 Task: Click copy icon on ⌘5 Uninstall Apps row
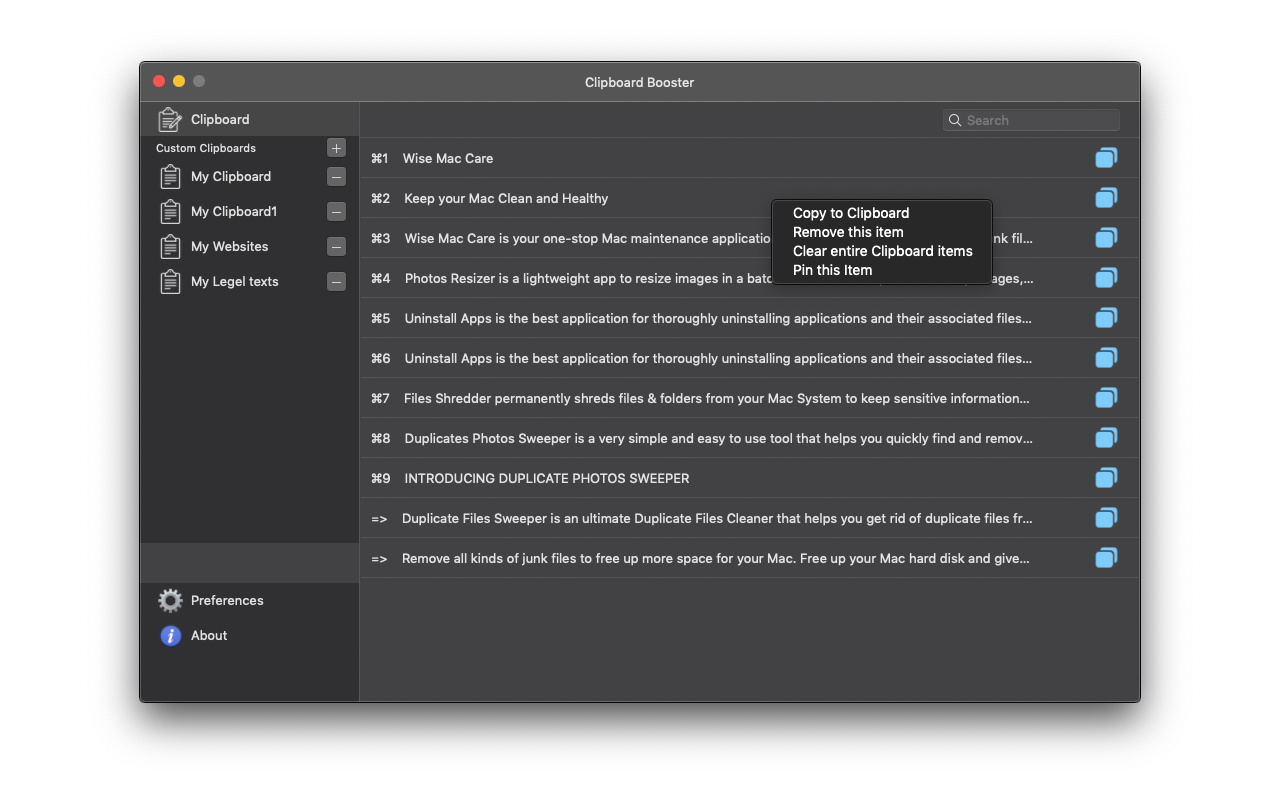(1106, 318)
